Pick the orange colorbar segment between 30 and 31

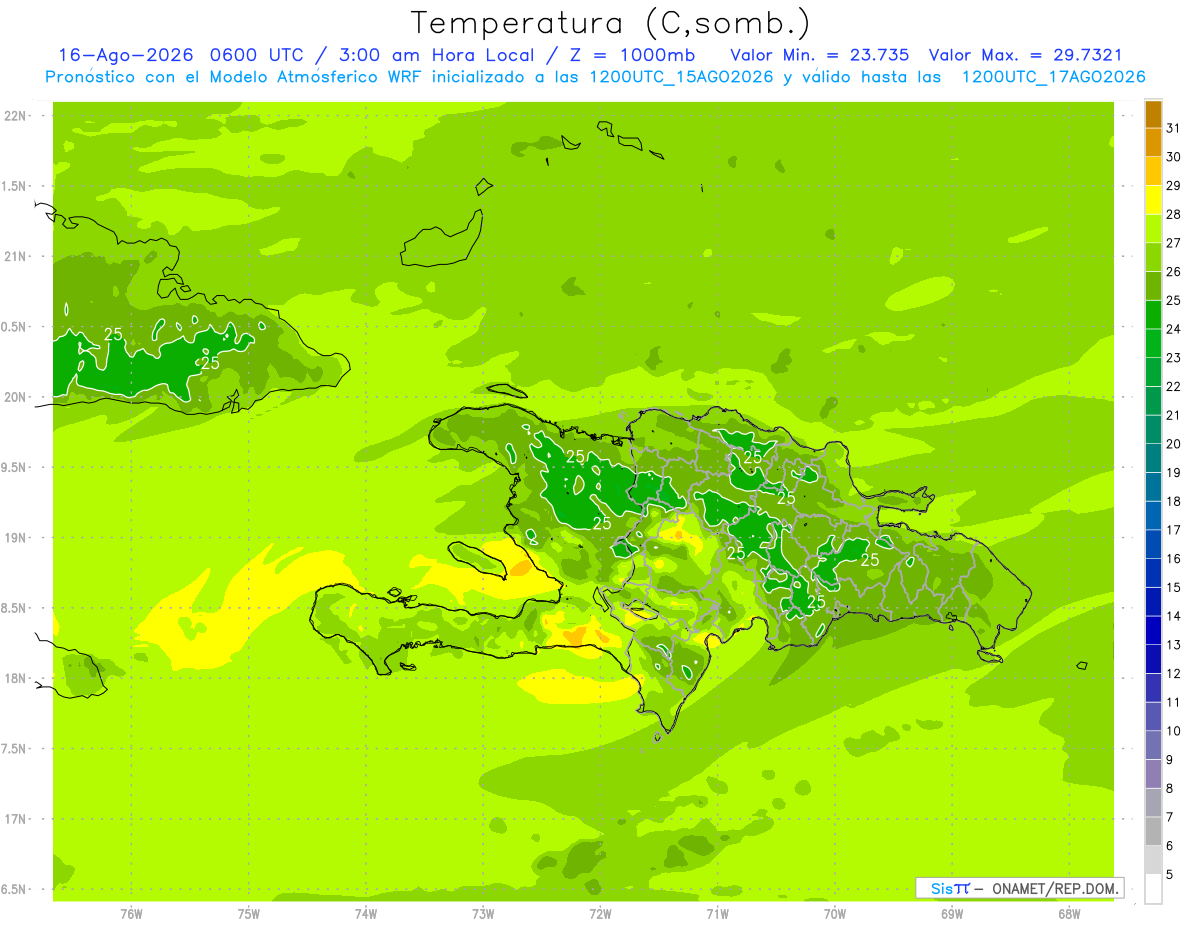click(x=1153, y=142)
